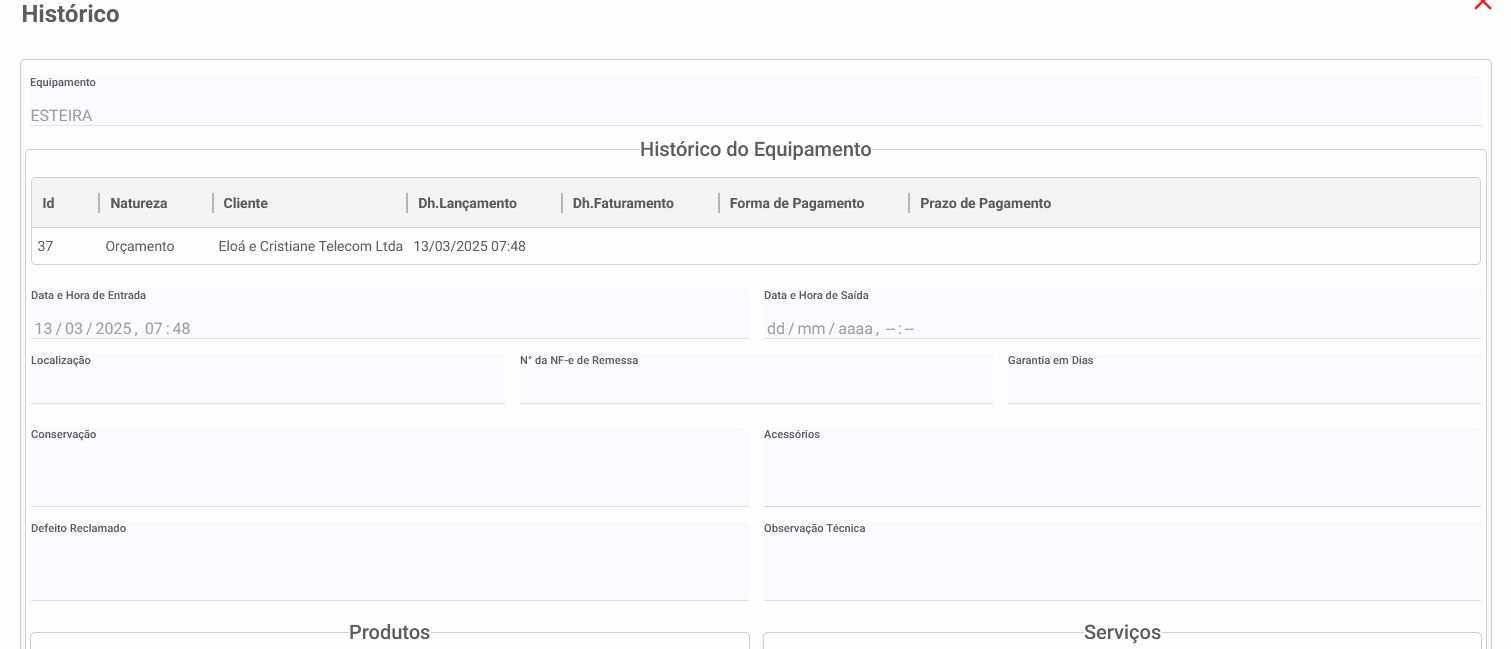Click client Eloá e Cristiane Telecom Ltda

tap(311, 246)
